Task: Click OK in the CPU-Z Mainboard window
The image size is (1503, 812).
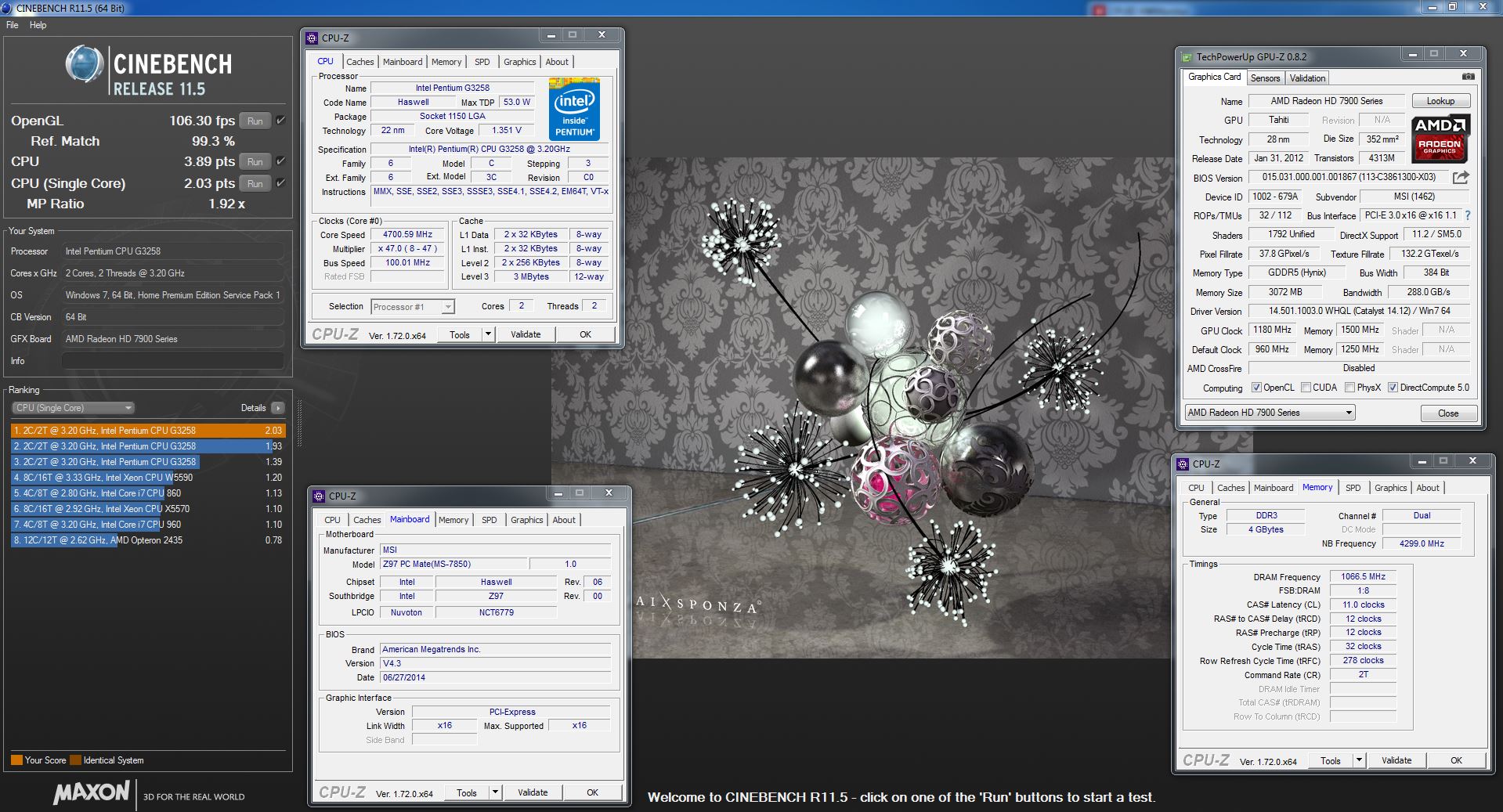Action: 592,792
